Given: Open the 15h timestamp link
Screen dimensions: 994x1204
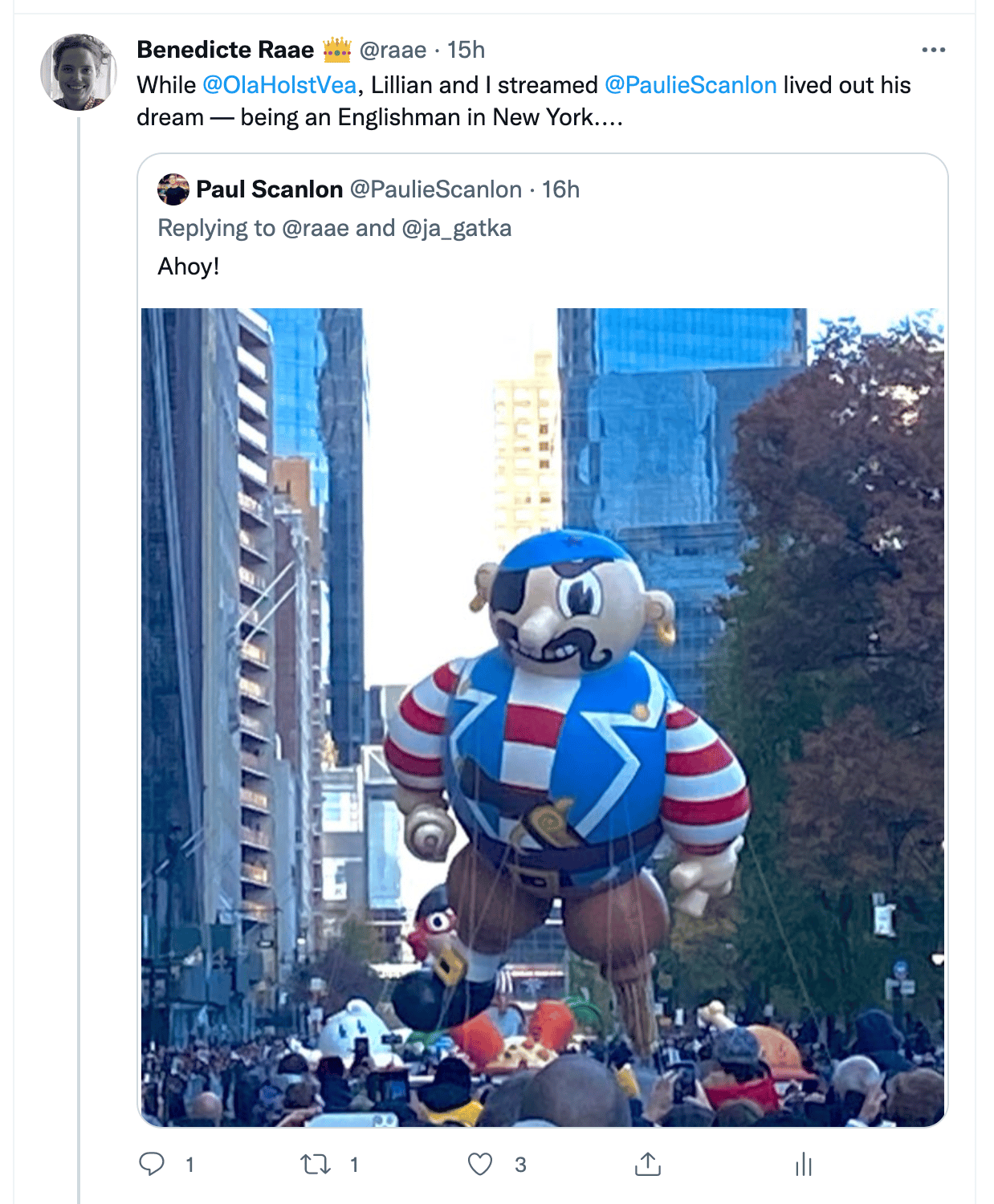Looking at the screenshot, I should (466, 50).
